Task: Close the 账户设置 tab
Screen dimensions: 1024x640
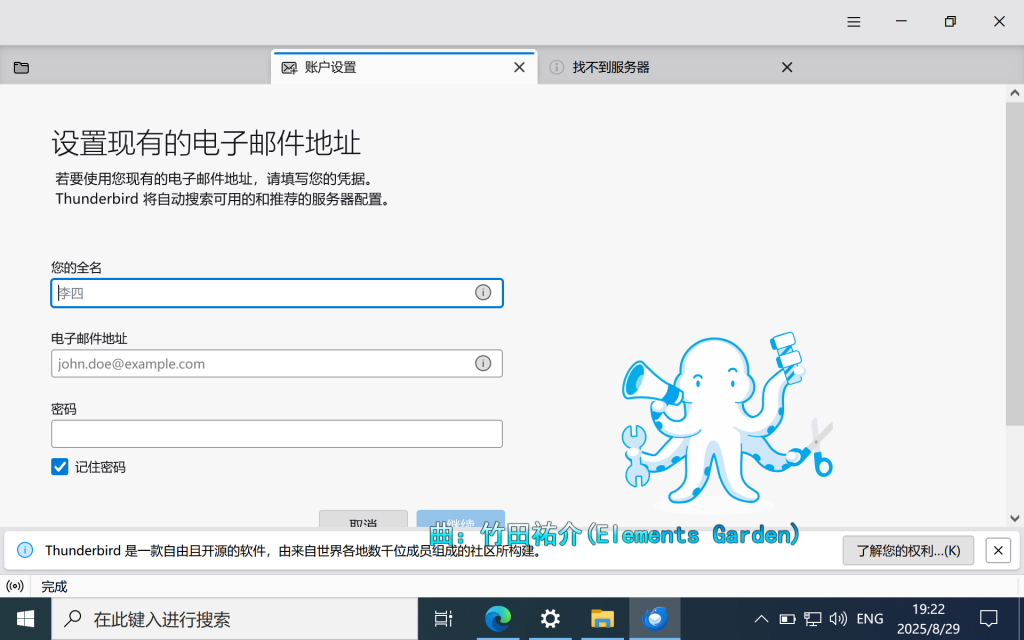Action: [x=519, y=67]
